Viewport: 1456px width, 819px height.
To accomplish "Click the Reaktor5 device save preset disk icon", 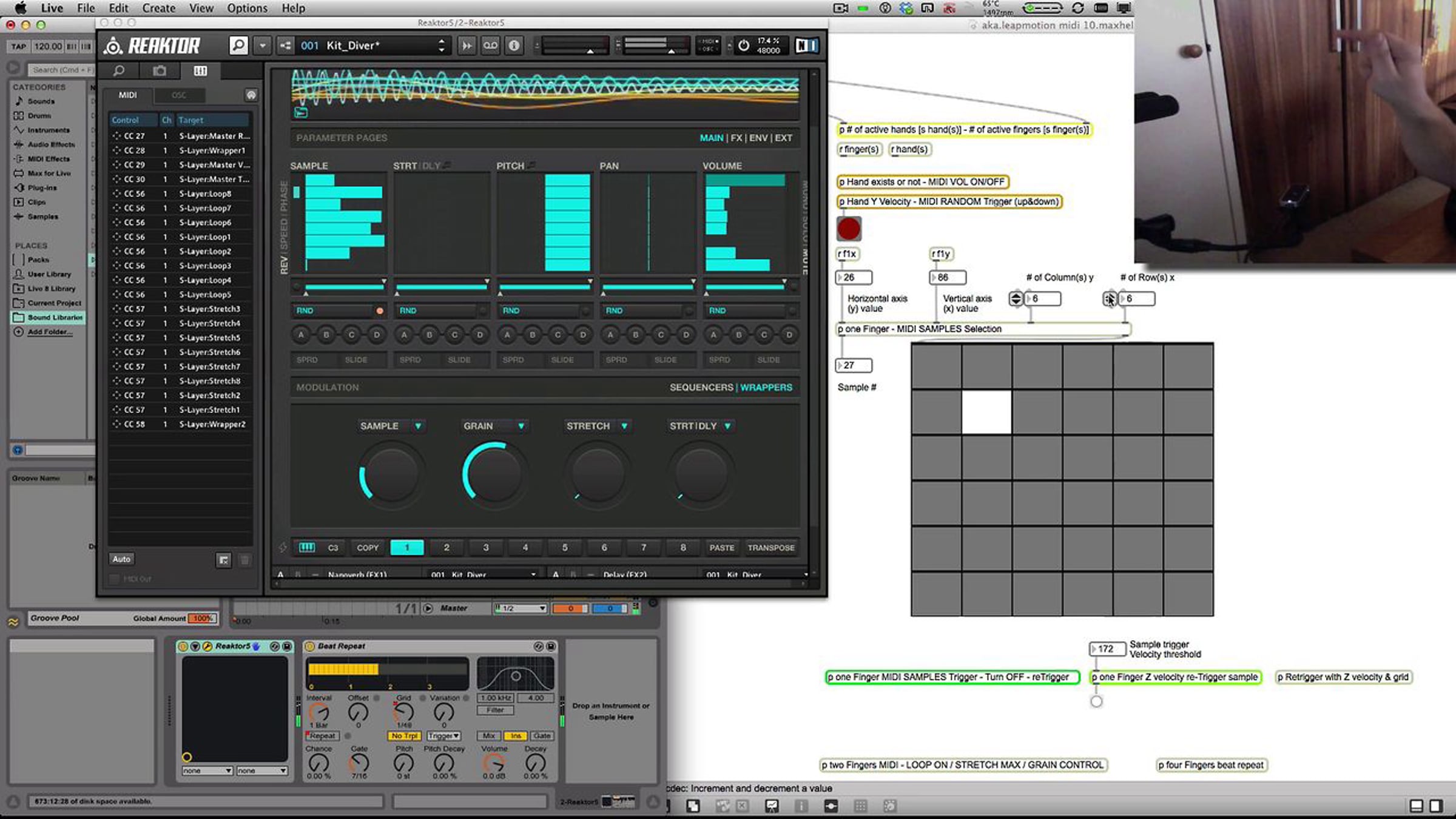I will pyautogui.click(x=287, y=647).
